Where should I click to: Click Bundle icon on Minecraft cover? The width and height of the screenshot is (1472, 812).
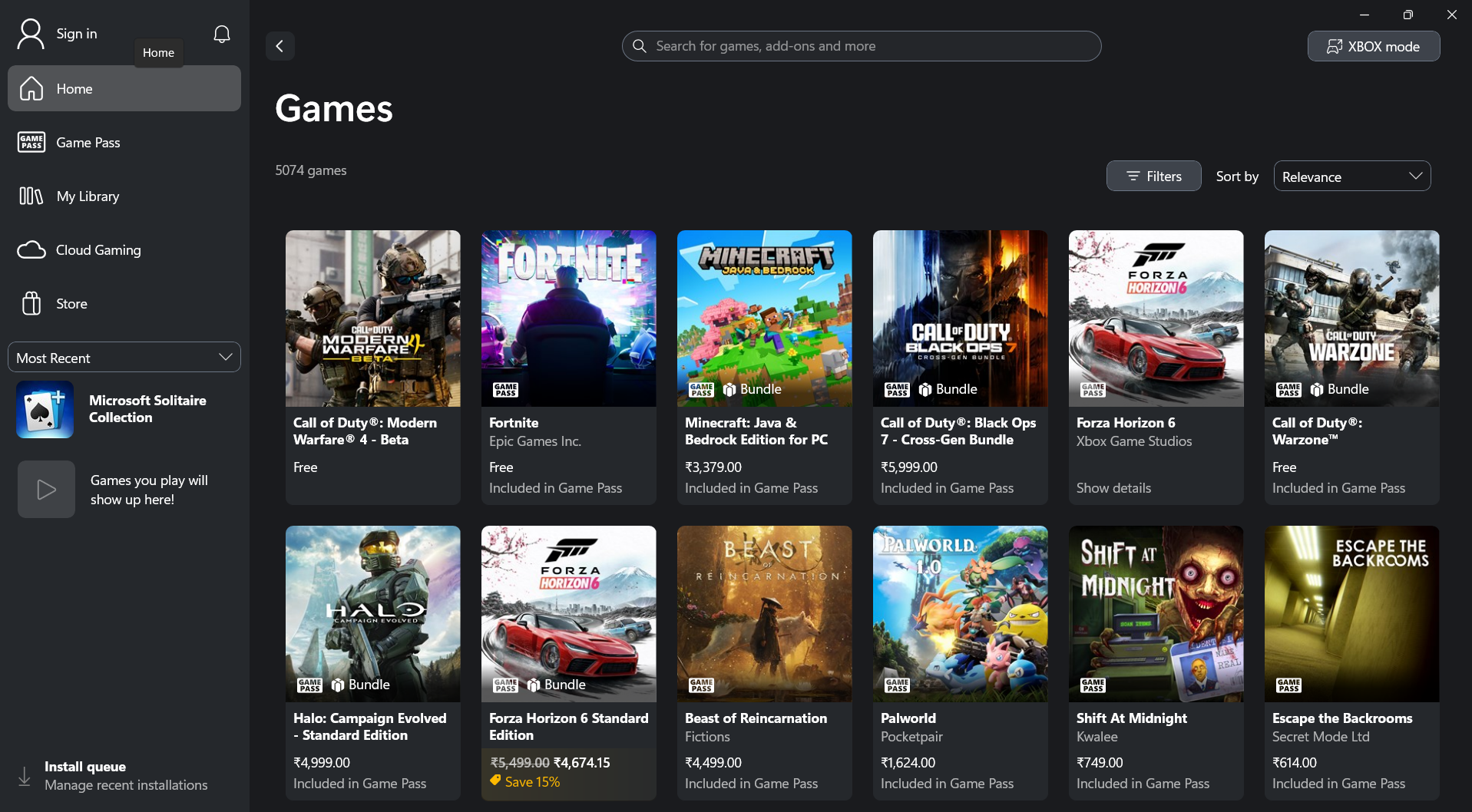click(729, 390)
